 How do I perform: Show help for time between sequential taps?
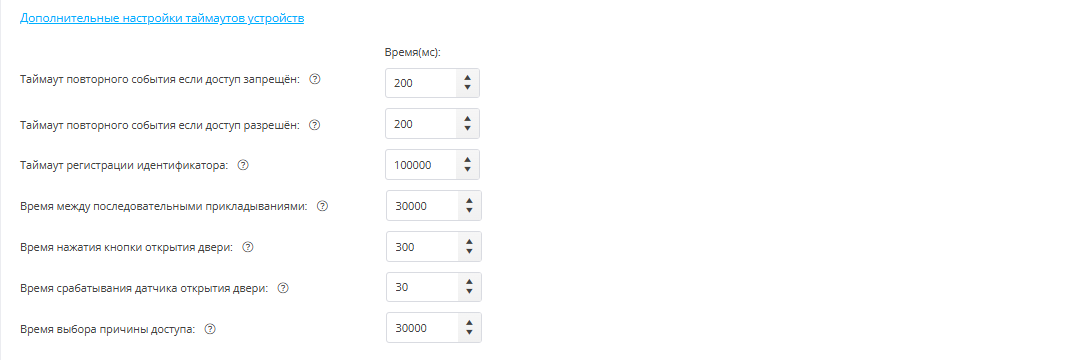[x=323, y=206]
